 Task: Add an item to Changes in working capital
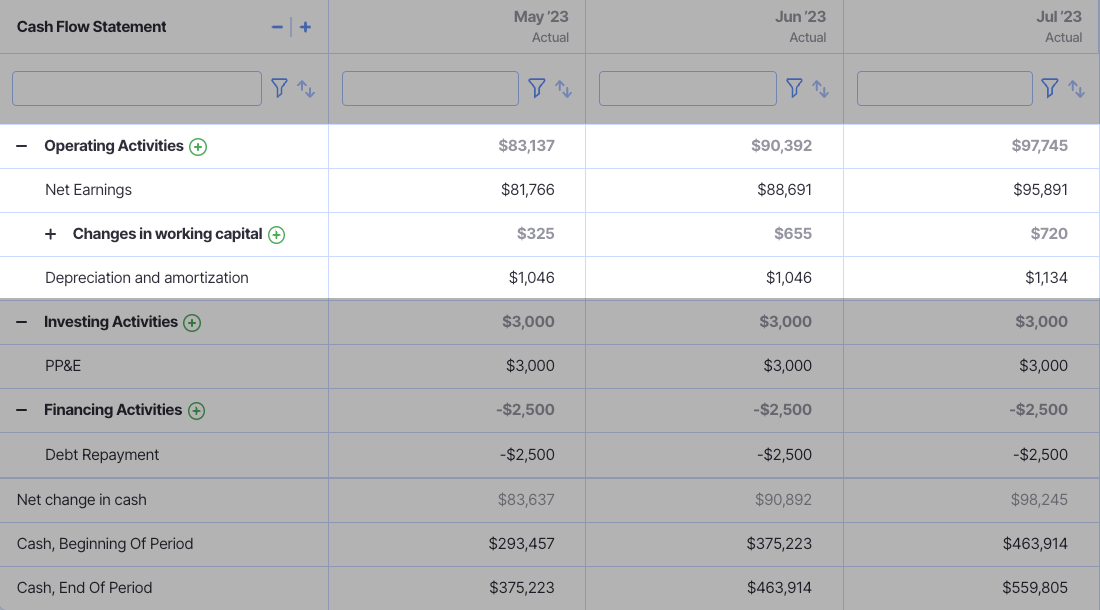(x=276, y=233)
